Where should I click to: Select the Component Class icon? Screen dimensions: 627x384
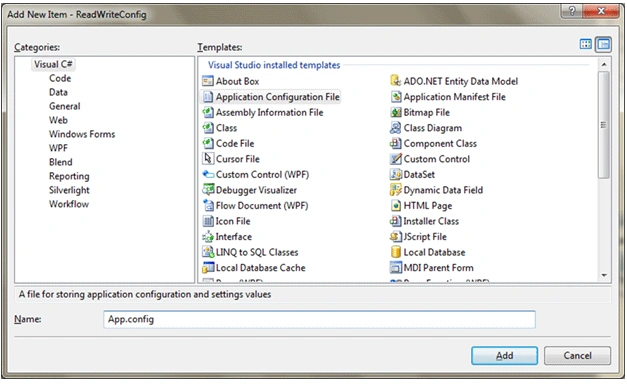[x=395, y=143]
